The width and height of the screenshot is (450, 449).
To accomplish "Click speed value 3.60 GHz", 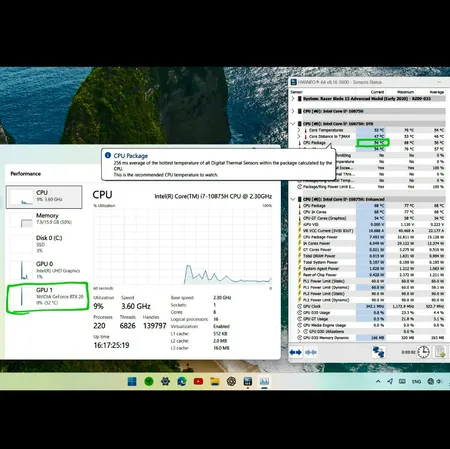I will pos(136,306).
